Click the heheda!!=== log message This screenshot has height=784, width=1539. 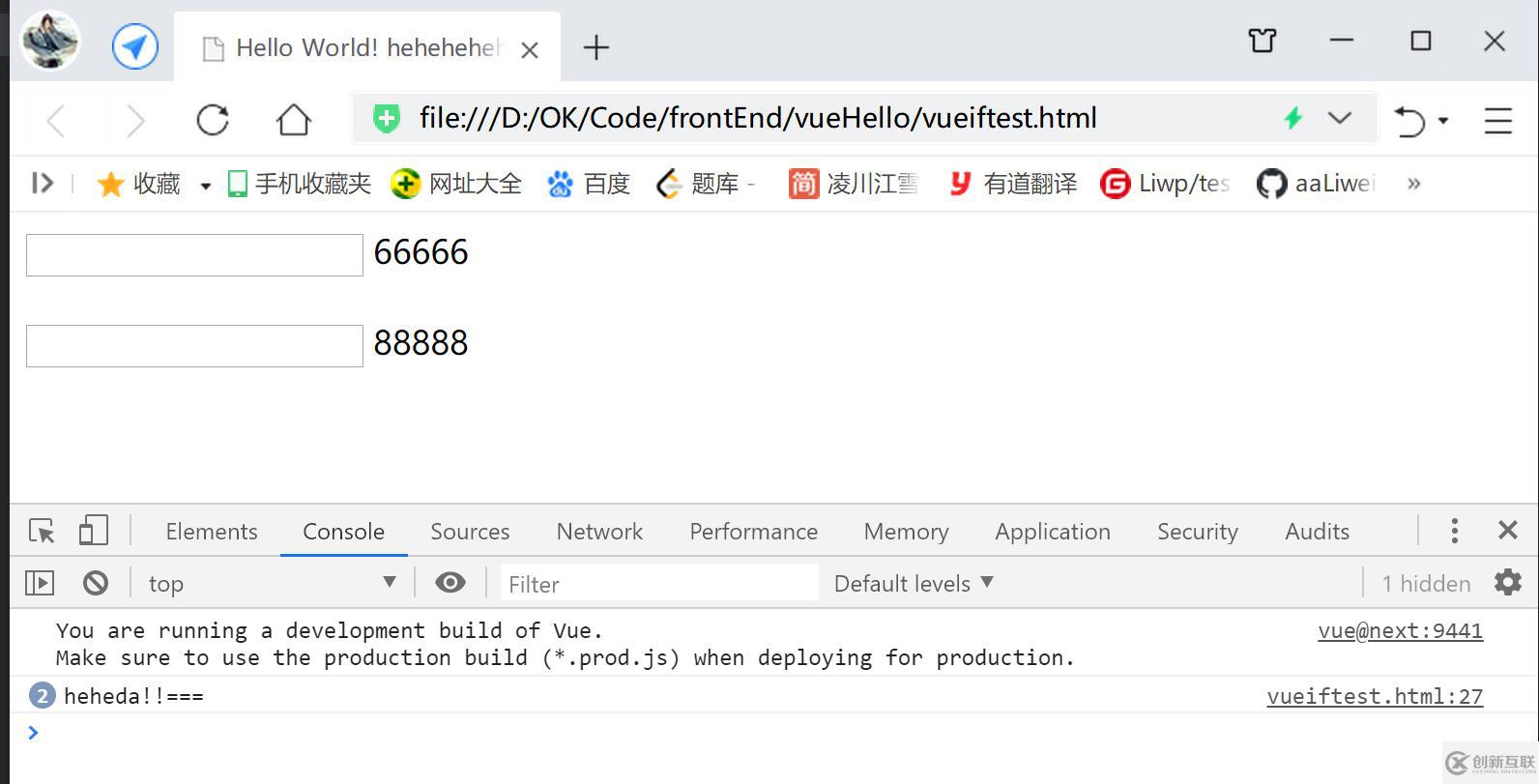tap(133, 696)
